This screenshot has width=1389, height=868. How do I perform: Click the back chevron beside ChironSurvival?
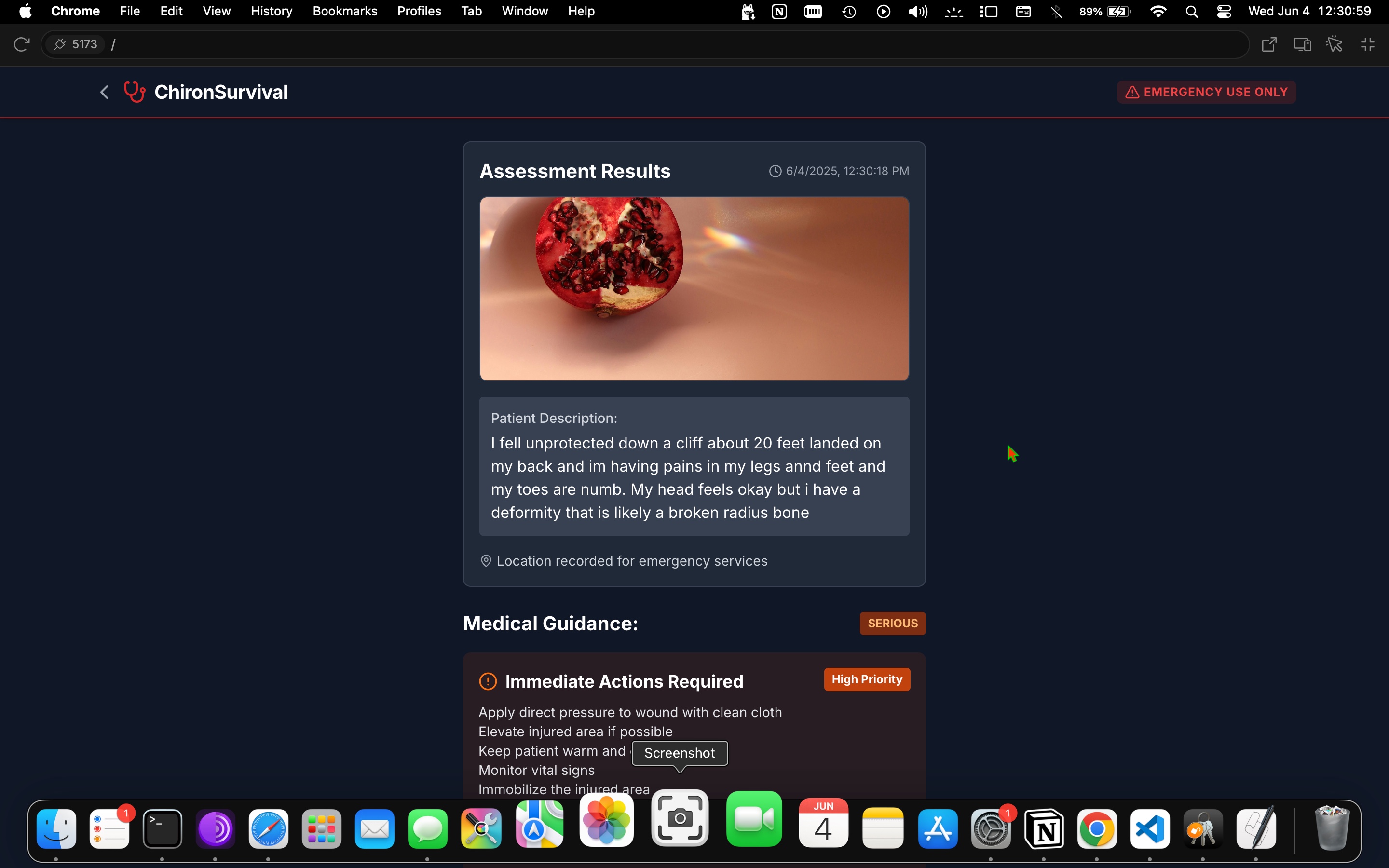point(105,92)
